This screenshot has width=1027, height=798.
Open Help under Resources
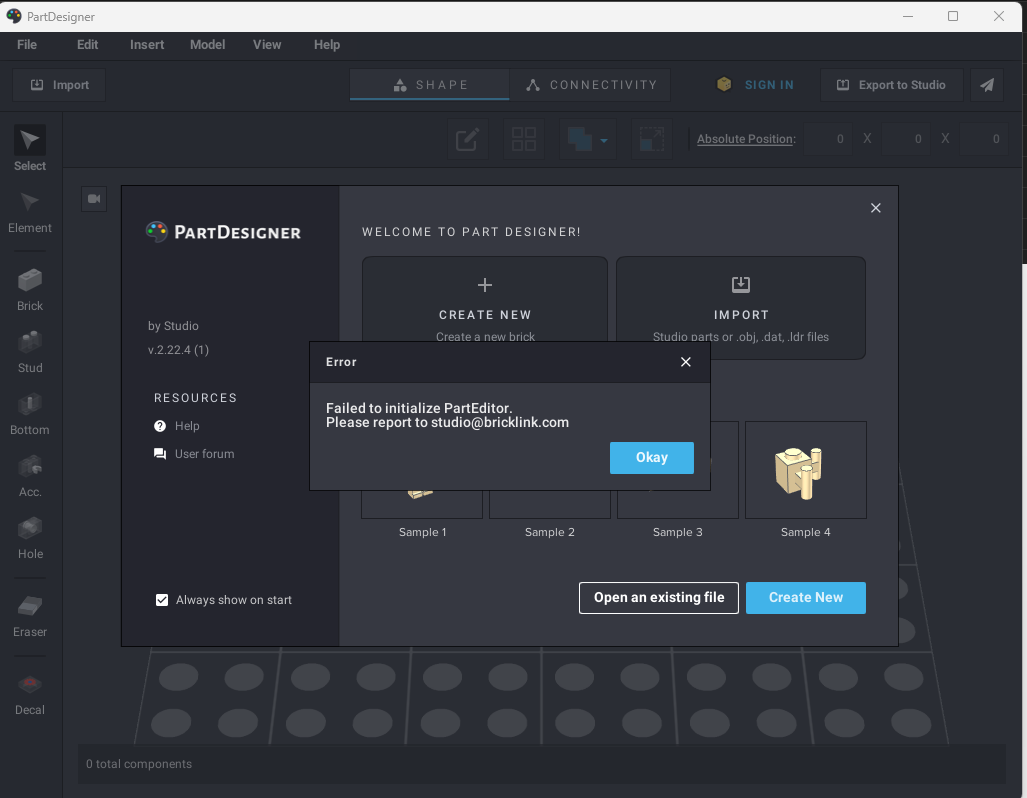[x=177, y=426]
